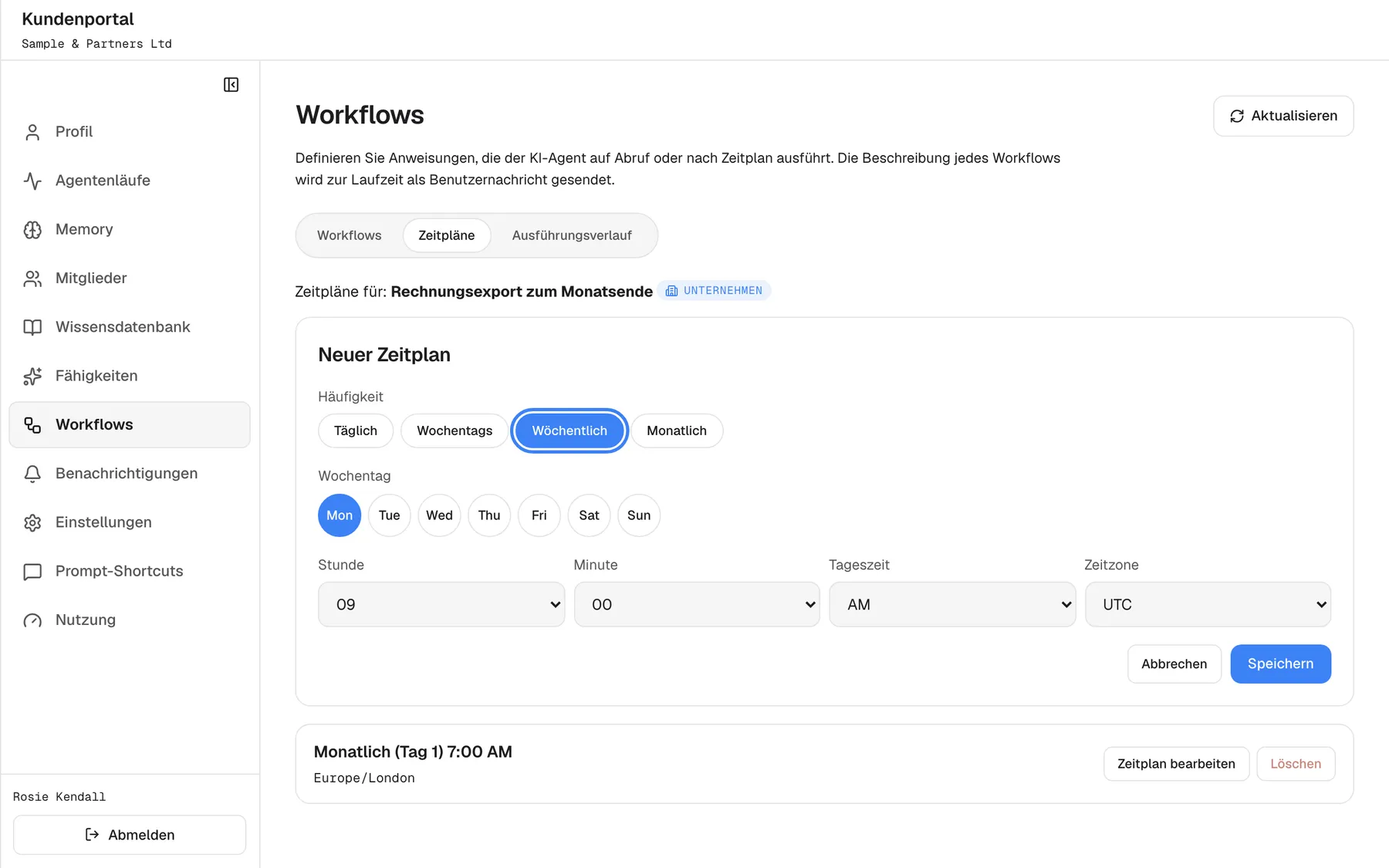The height and width of the screenshot is (868, 1389).
Task: Click the Nutzung gauge icon
Action: 32,620
